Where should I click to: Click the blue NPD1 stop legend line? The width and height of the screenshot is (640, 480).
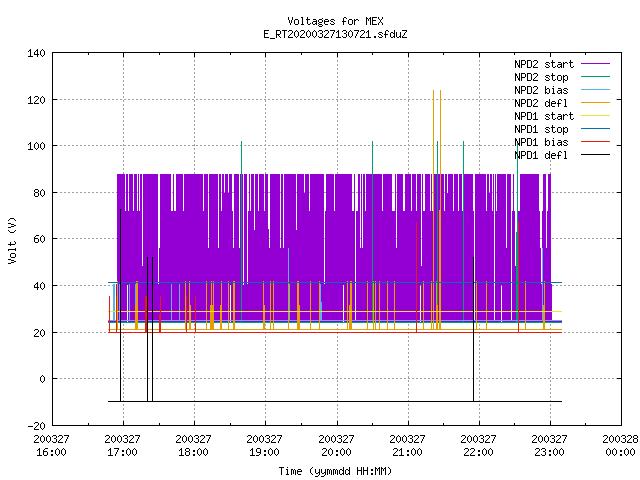596,129
